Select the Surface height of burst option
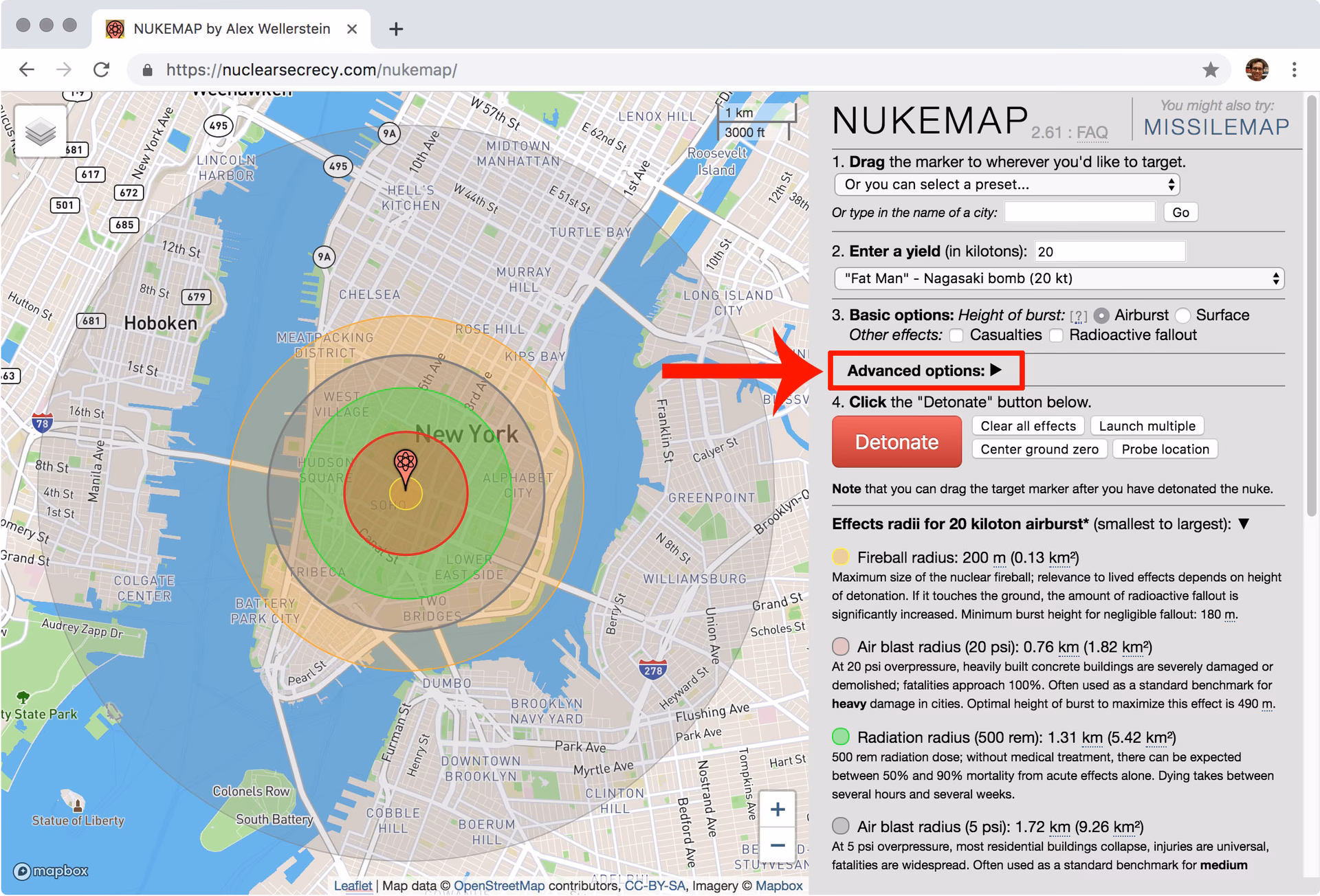Viewport: 1320px width, 896px height. [1183, 315]
